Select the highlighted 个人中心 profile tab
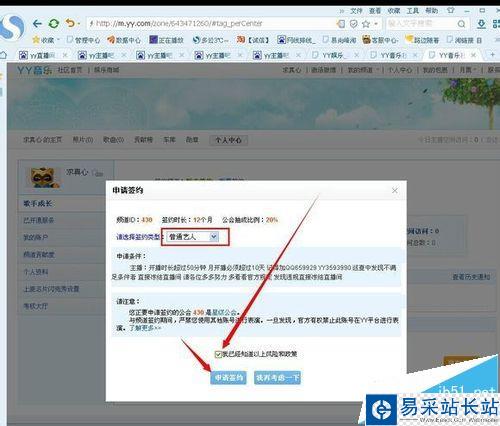The width and height of the screenshot is (500, 426). click(228, 140)
